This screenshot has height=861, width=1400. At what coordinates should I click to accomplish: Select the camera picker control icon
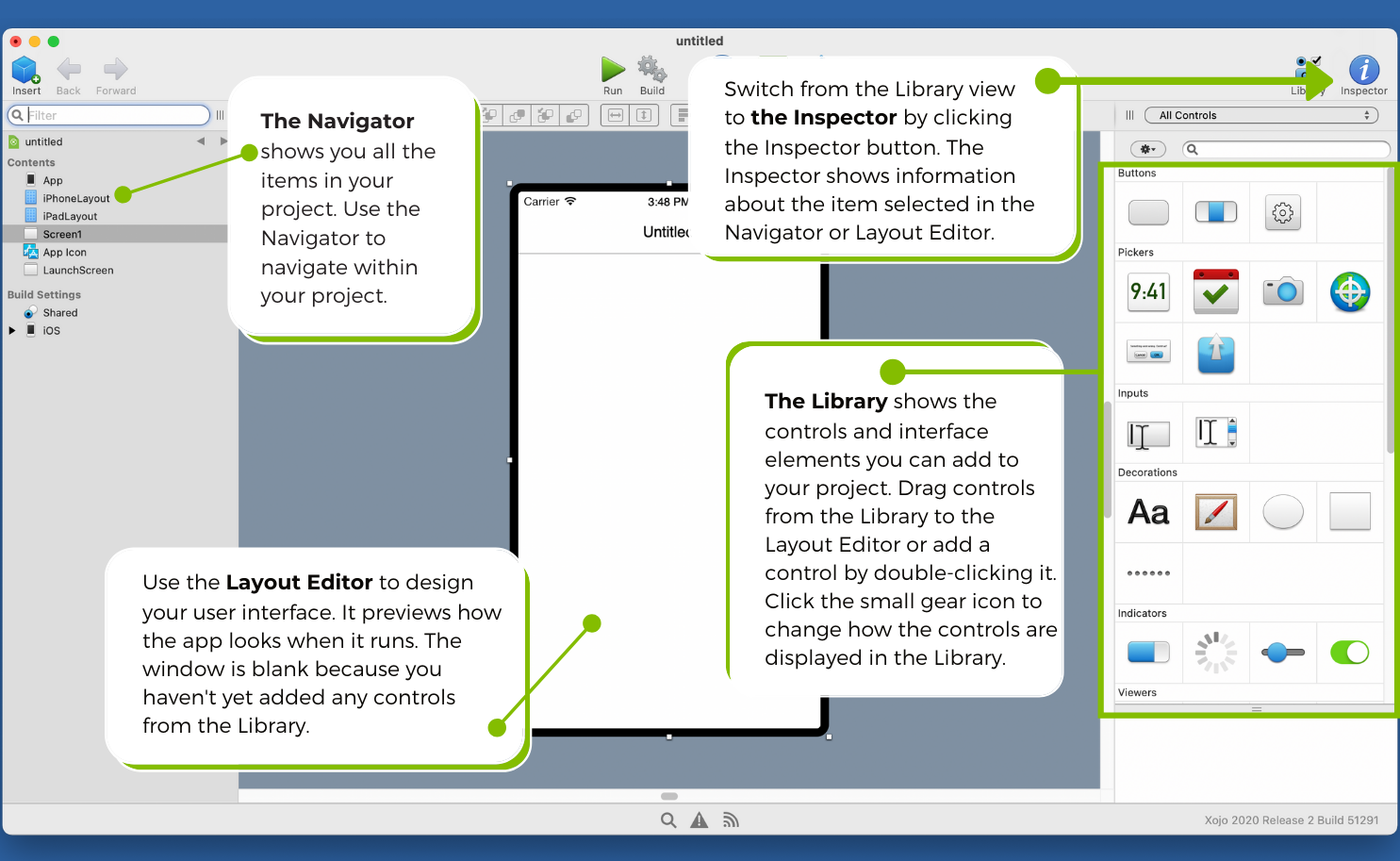1282,291
